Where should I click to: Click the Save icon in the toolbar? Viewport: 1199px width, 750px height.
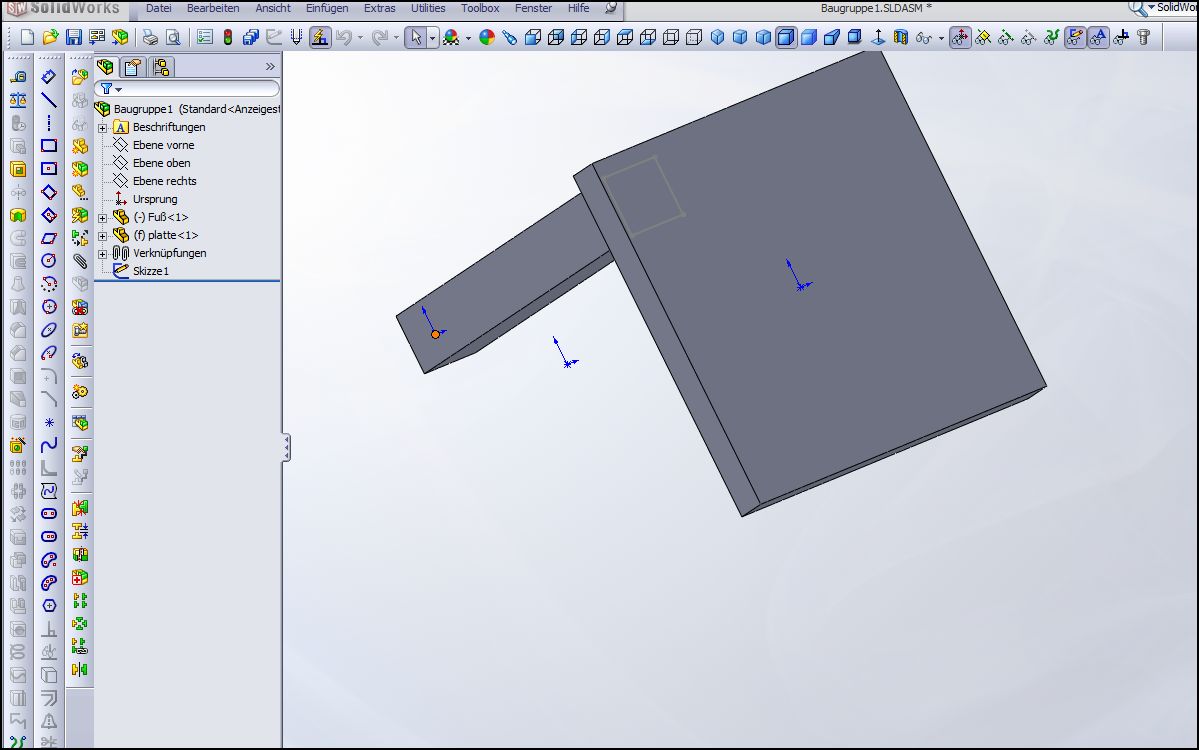pyautogui.click(x=74, y=38)
